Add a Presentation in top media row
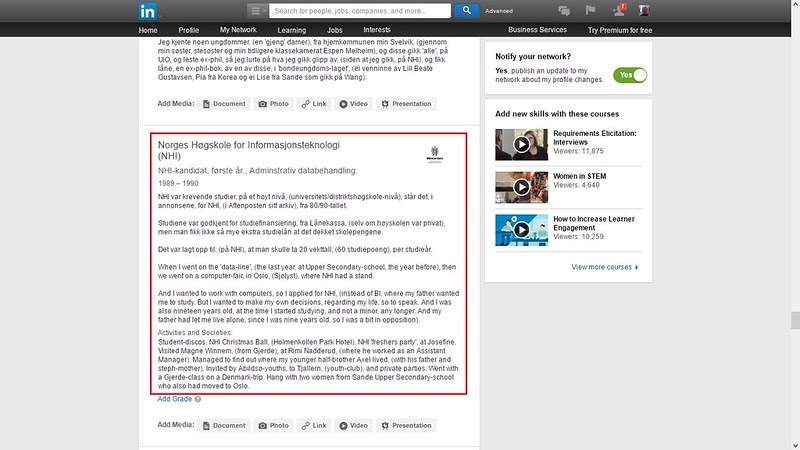The height and width of the screenshot is (450, 800). [x=407, y=104]
